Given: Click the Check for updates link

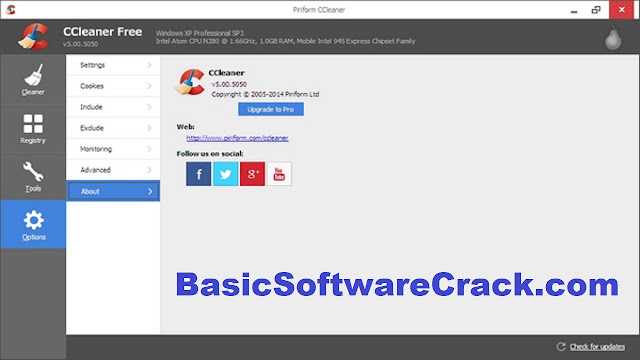Looking at the screenshot, I should click(597, 347).
